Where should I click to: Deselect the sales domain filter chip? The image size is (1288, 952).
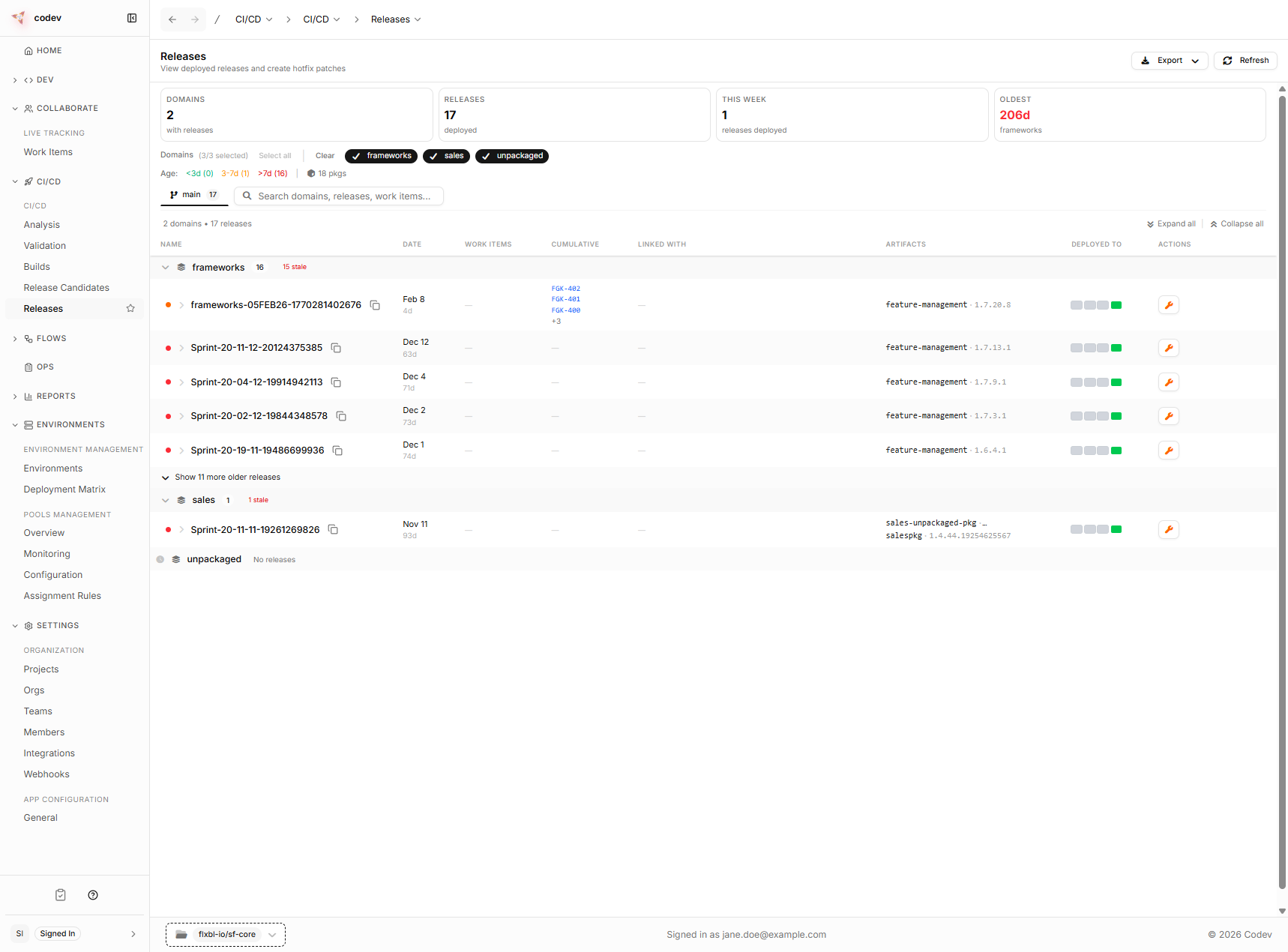[x=446, y=156]
